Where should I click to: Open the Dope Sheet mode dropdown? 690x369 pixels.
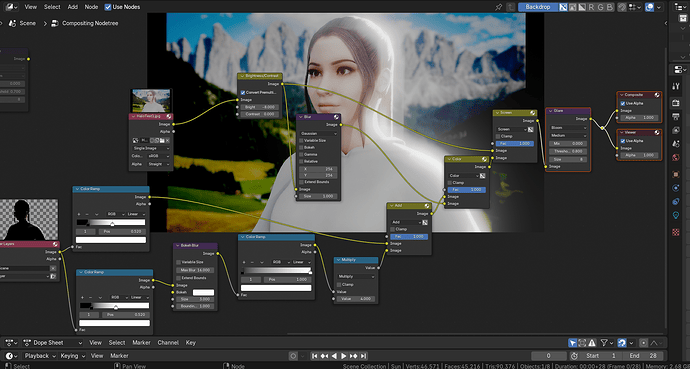(x=53, y=343)
